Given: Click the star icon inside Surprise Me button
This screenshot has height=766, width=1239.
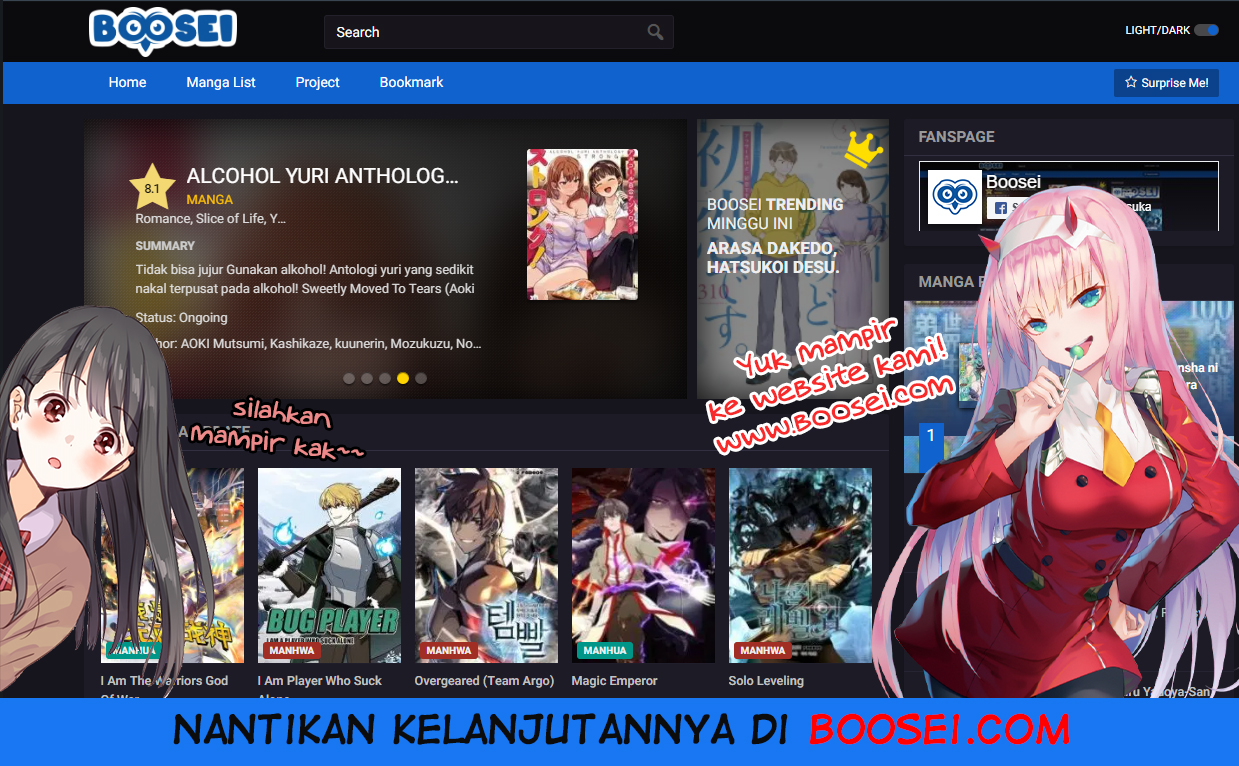Looking at the screenshot, I should [1131, 83].
